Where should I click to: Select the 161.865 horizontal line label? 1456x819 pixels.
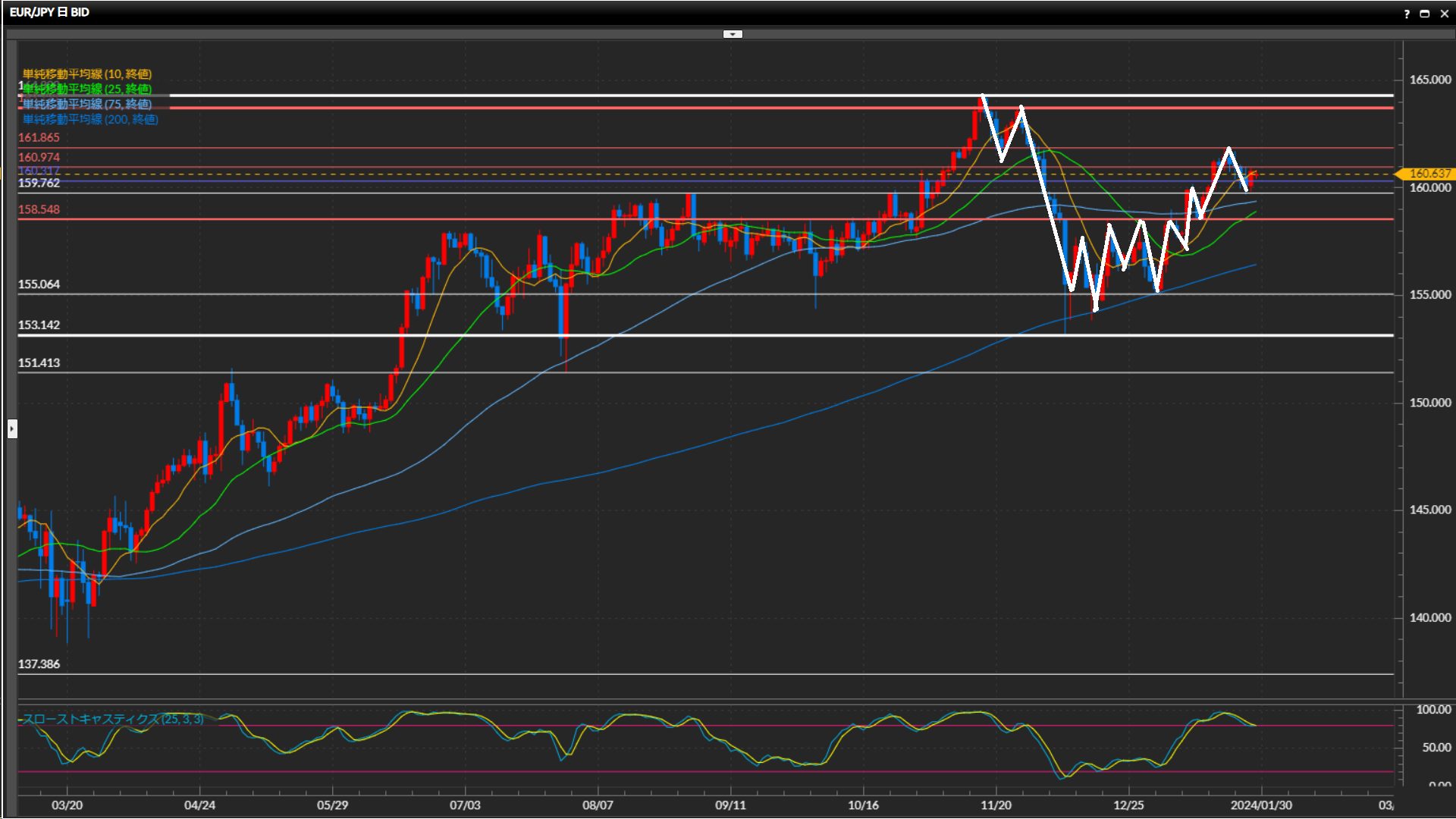39,137
